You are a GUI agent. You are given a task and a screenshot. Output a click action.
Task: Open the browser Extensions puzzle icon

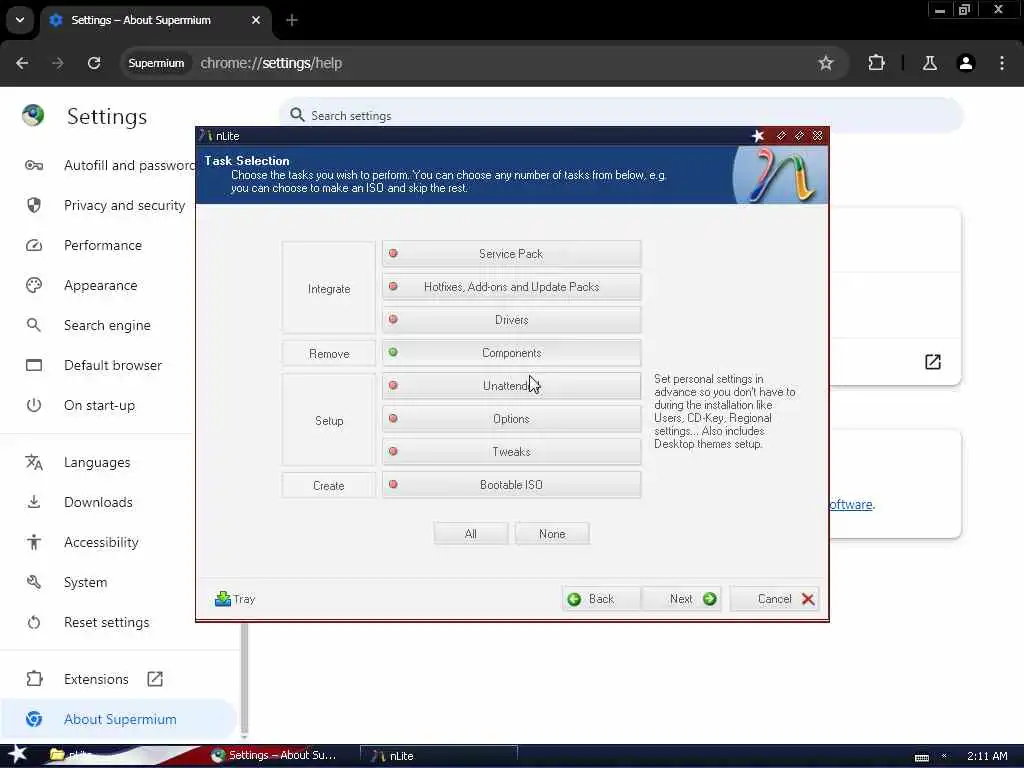[x=876, y=63]
